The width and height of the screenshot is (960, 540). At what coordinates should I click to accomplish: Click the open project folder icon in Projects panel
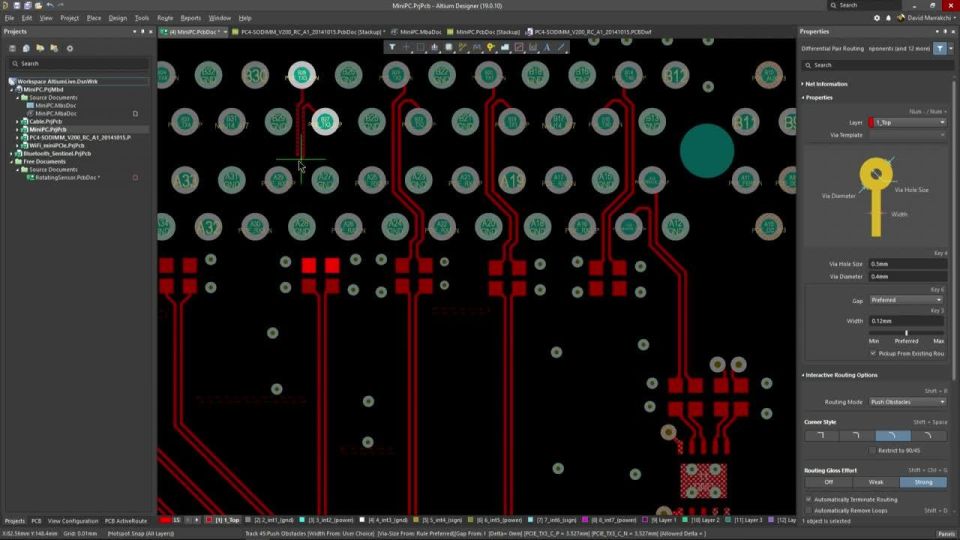pyautogui.click(x=40, y=48)
